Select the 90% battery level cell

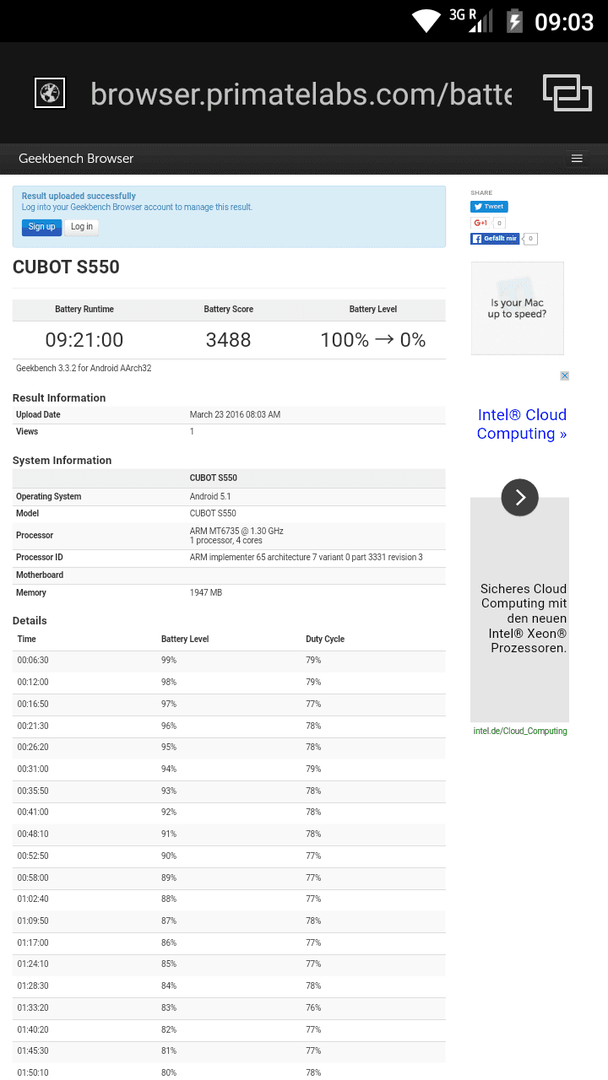coord(169,855)
